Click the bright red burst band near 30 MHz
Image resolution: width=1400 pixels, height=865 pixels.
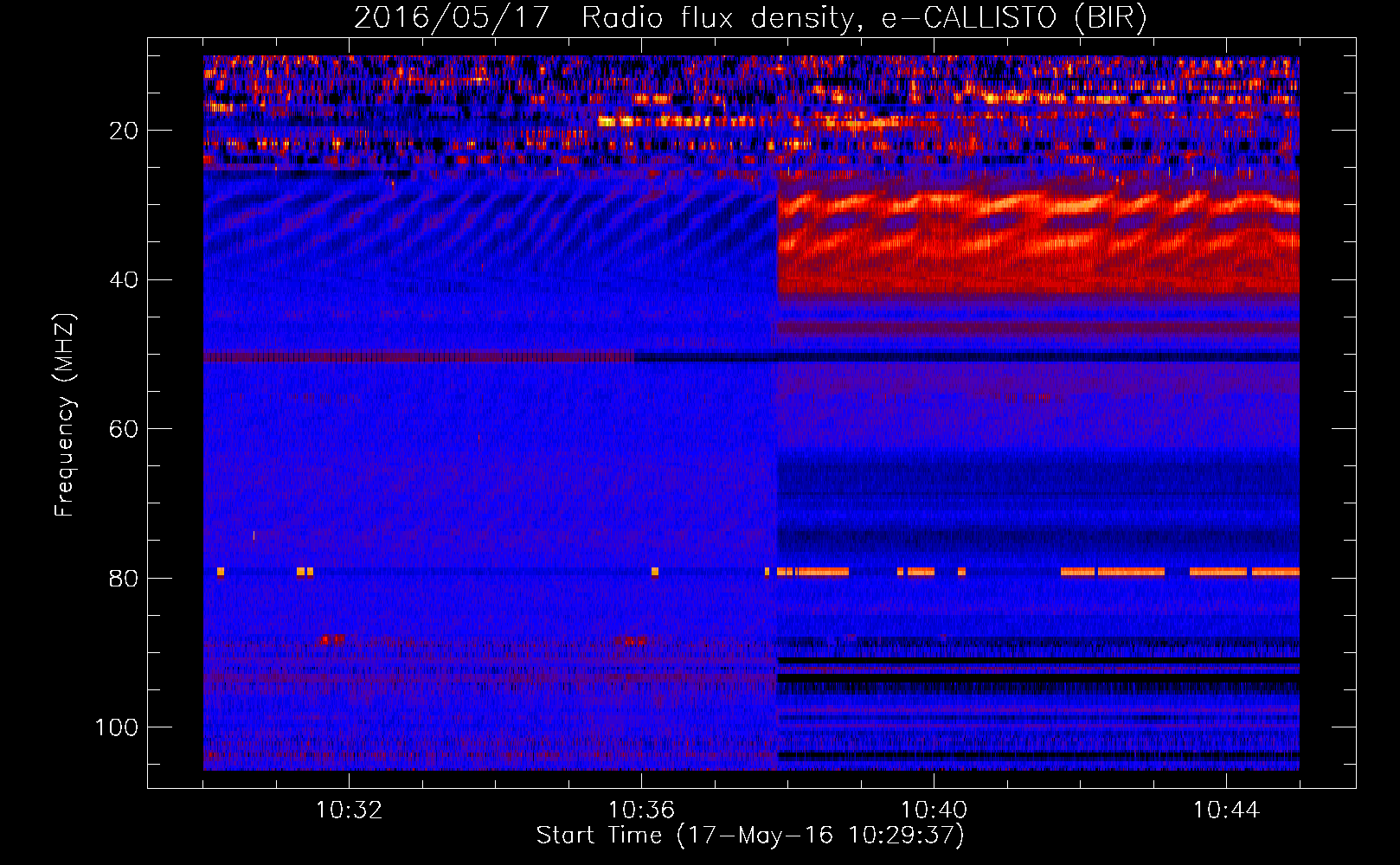pyautogui.click(x=1038, y=205)
